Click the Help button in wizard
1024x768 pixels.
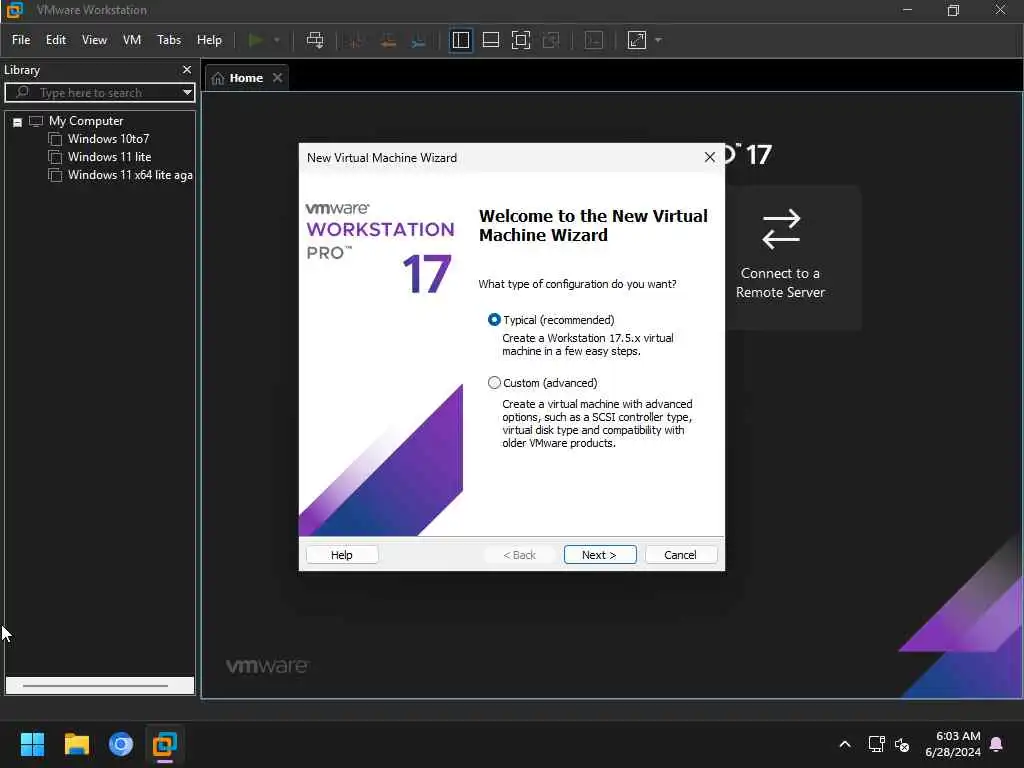[x=342, y=554]
